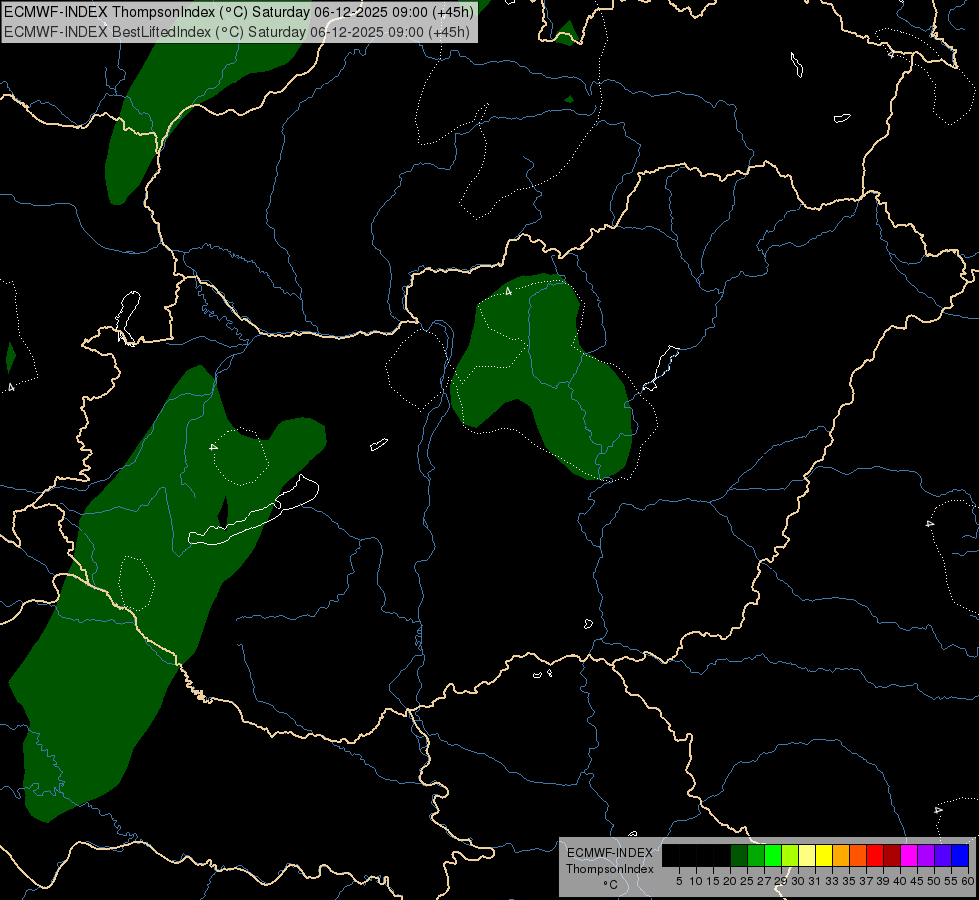Click the pure yellow 31–33 legend swatch
This screenshot has height=900, width=979.
(x=824, y=855)
